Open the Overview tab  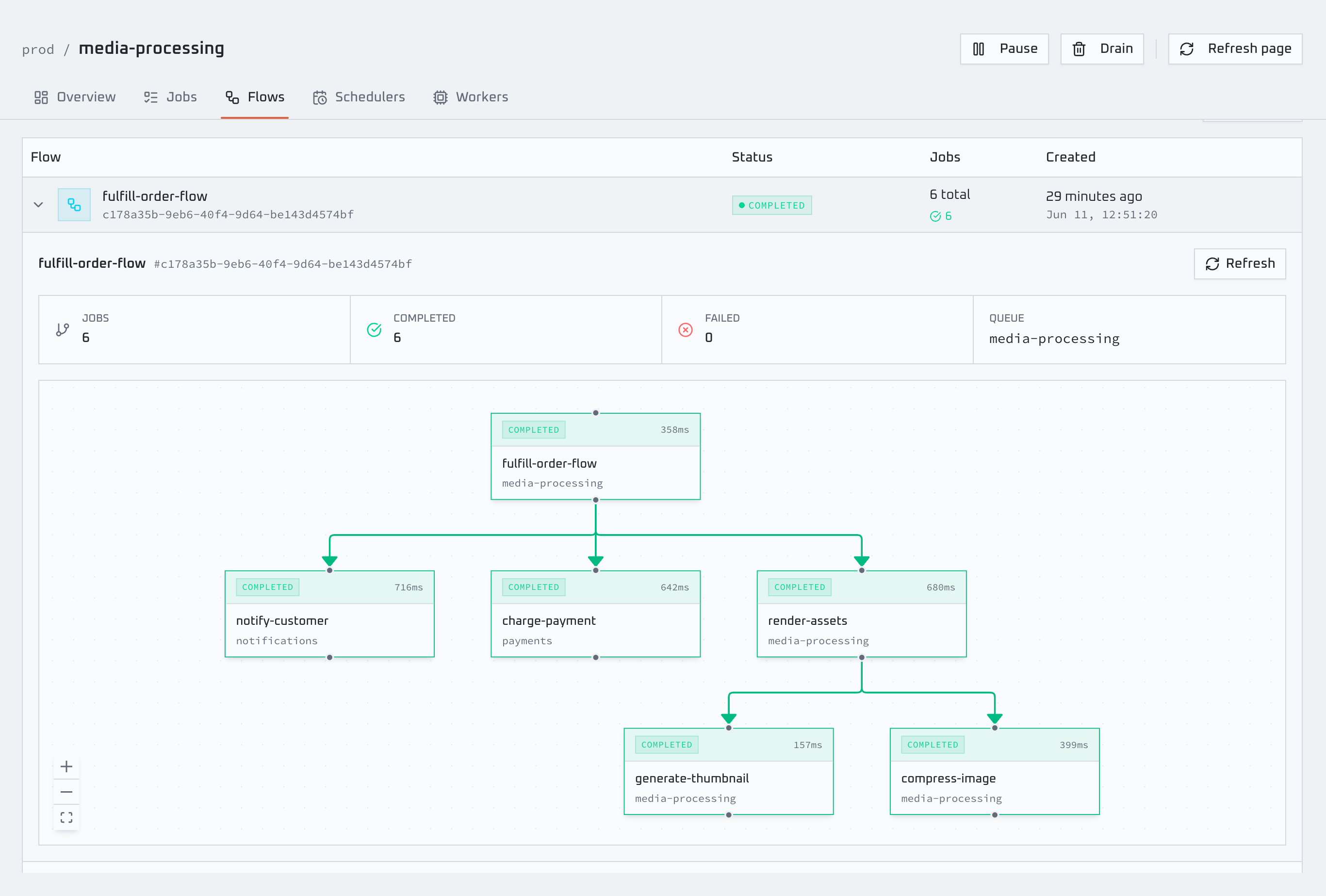click(75, 97)
